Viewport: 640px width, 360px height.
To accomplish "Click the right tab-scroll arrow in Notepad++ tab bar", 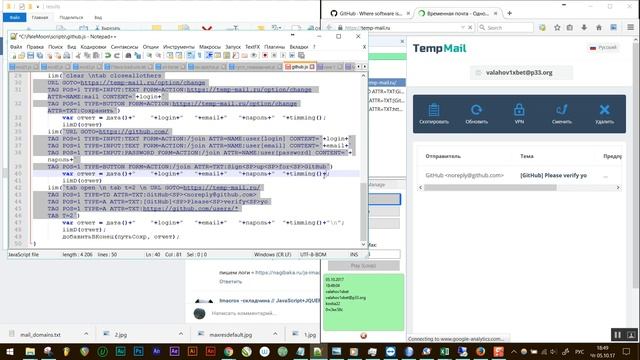I will pos(364,67).
